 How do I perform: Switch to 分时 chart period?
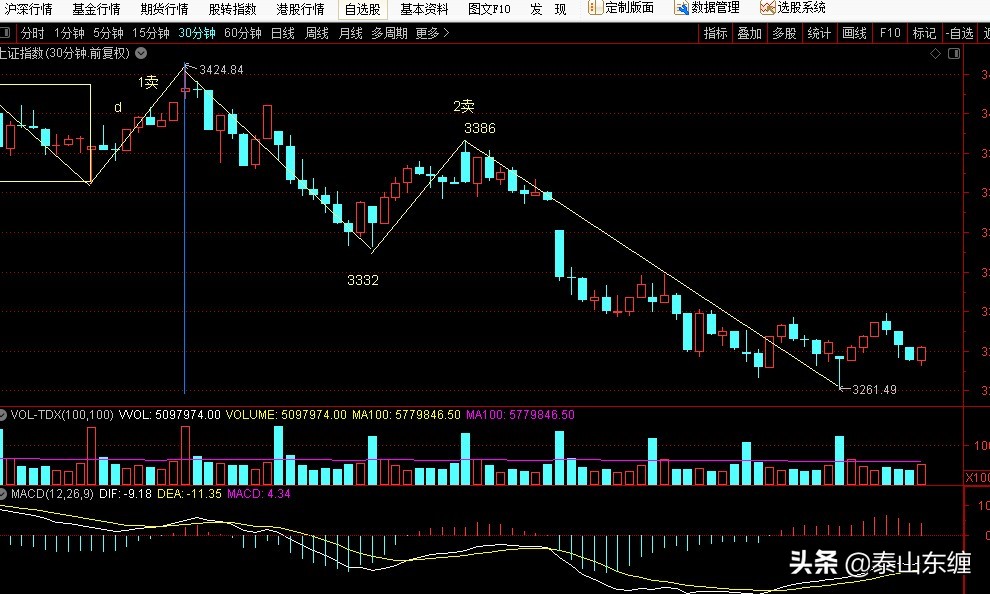click(32, 33)
